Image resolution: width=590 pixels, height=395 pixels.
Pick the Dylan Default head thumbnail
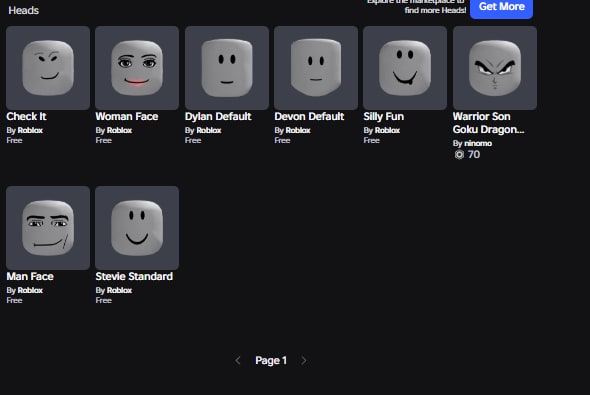click(x=227, y=68)
